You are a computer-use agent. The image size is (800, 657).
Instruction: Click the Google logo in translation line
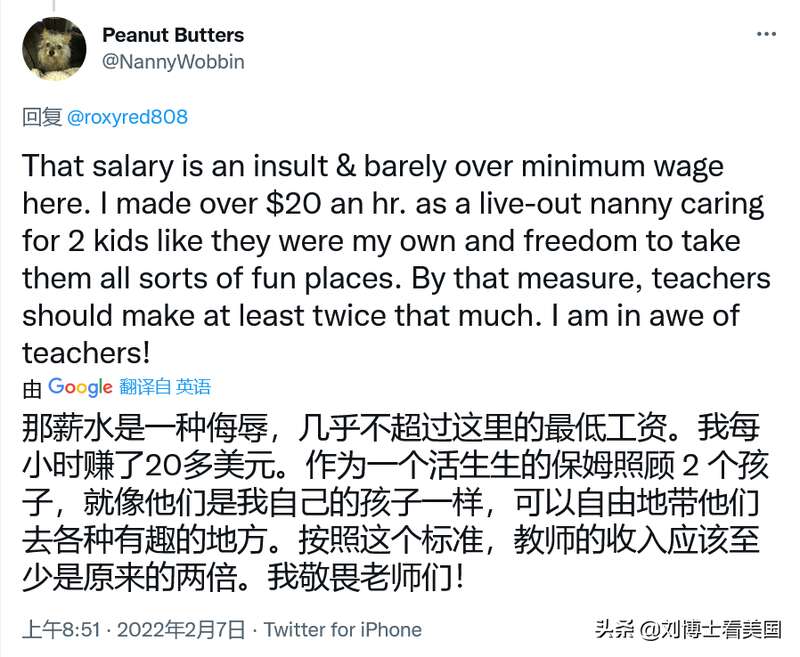tap(80, 387)
